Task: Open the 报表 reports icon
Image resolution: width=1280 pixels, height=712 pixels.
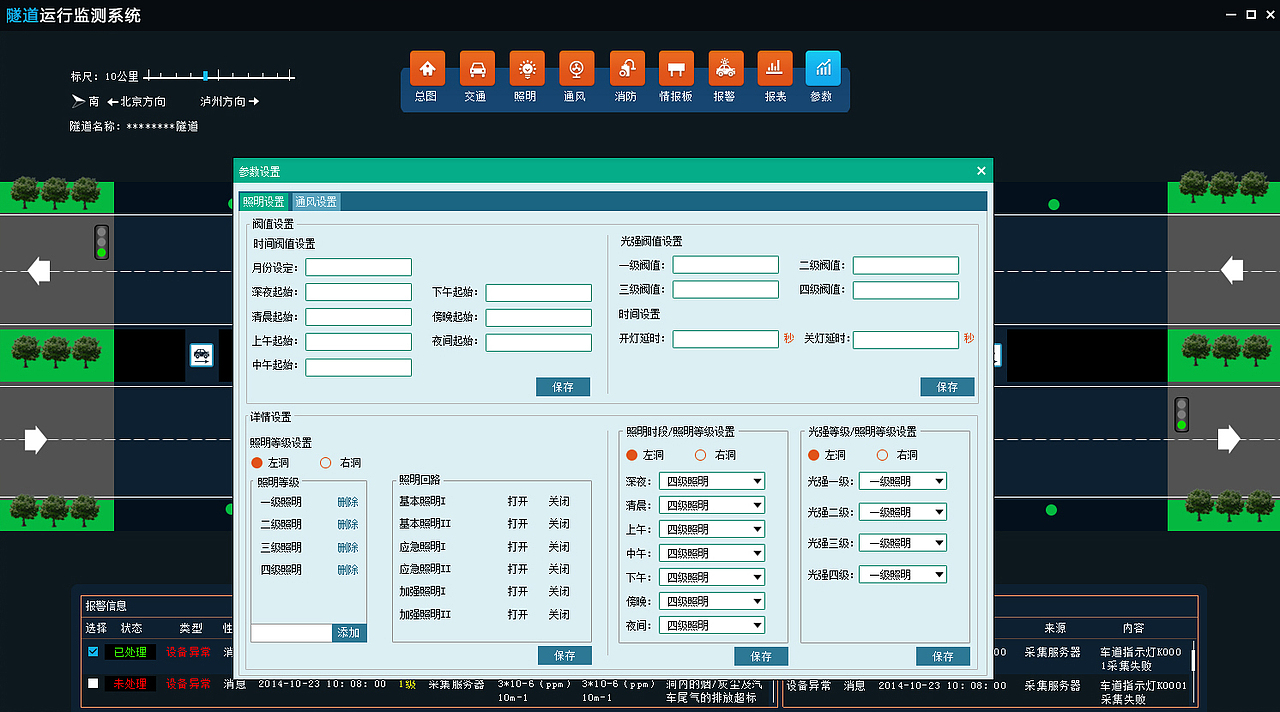Action: tap(775, 69)
